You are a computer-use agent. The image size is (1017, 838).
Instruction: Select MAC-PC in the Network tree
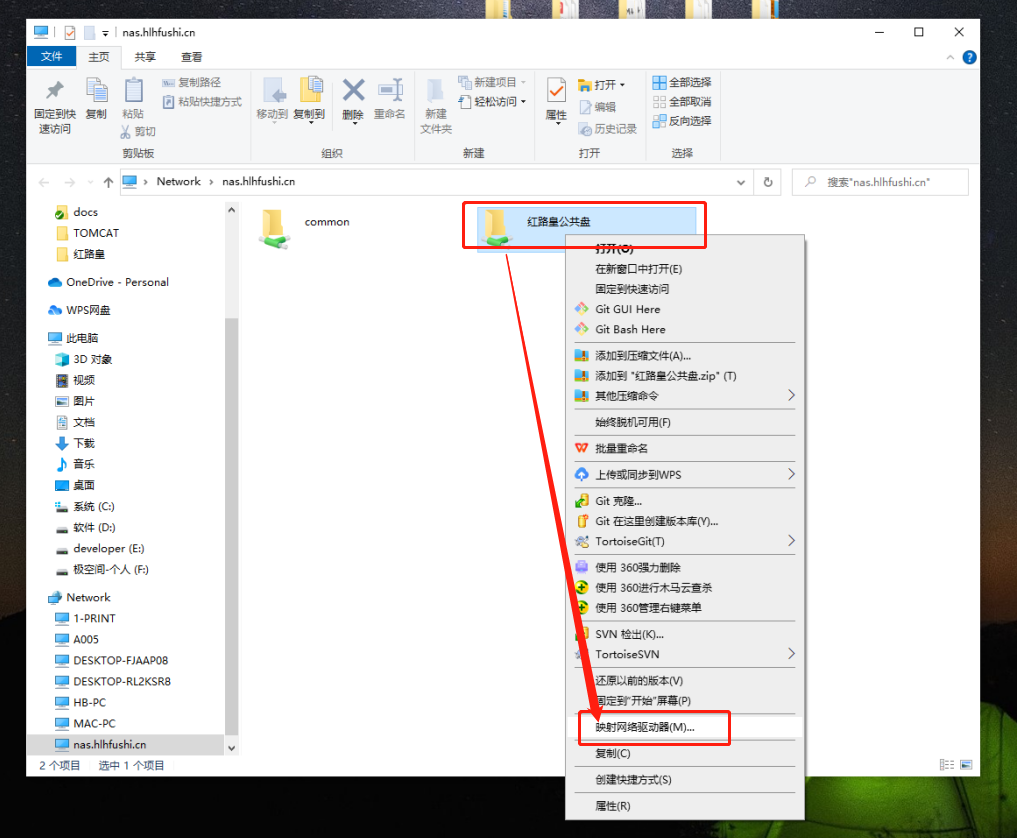coord(96,723)
